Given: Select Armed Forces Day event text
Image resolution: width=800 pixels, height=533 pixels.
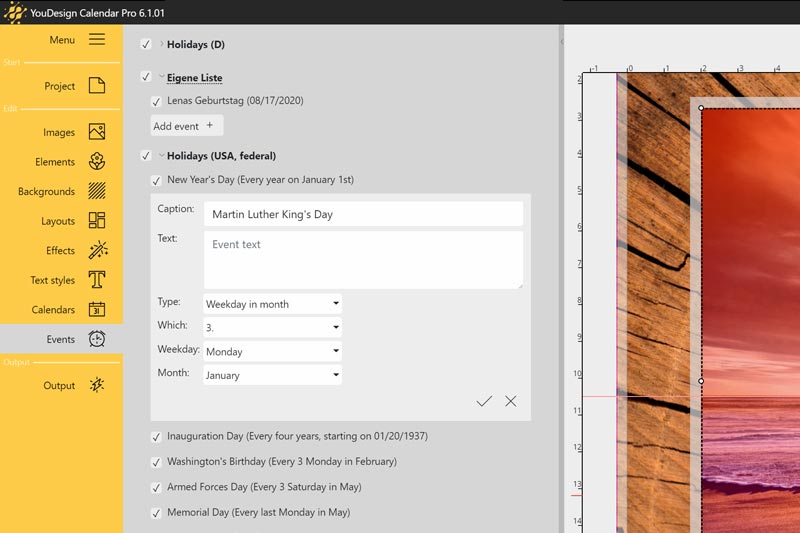Looking at the screenshot, I should (264, 487).
